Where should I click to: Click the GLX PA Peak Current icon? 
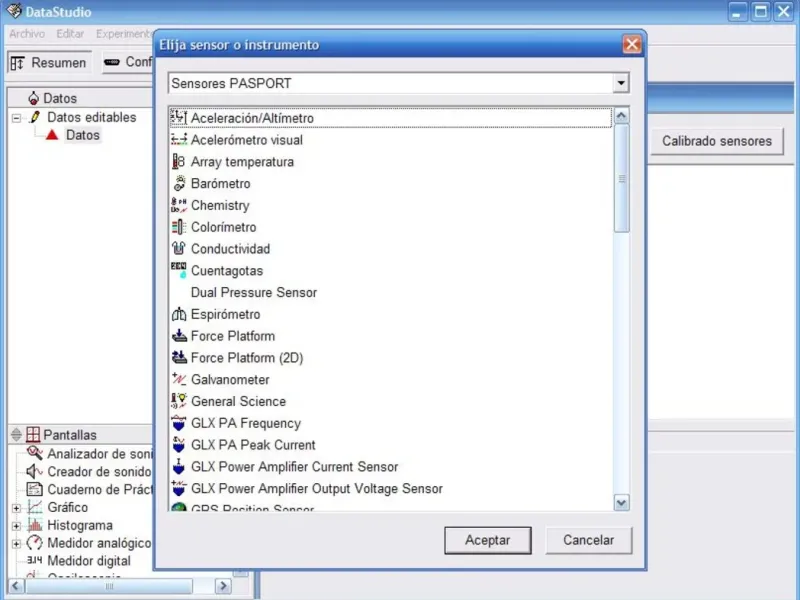click(179, 444)
